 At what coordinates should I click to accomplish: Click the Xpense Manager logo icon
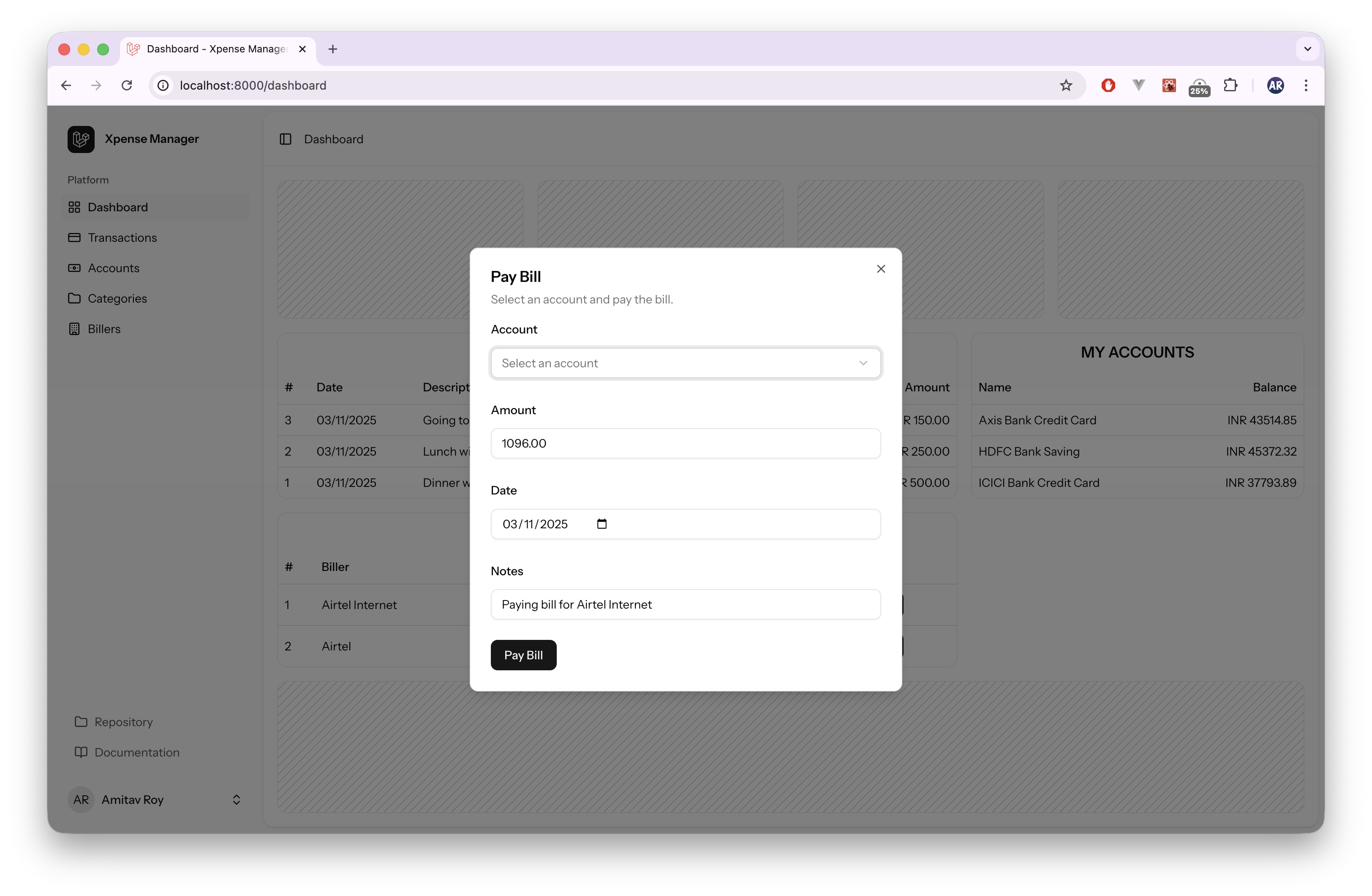tap(81, 139)
